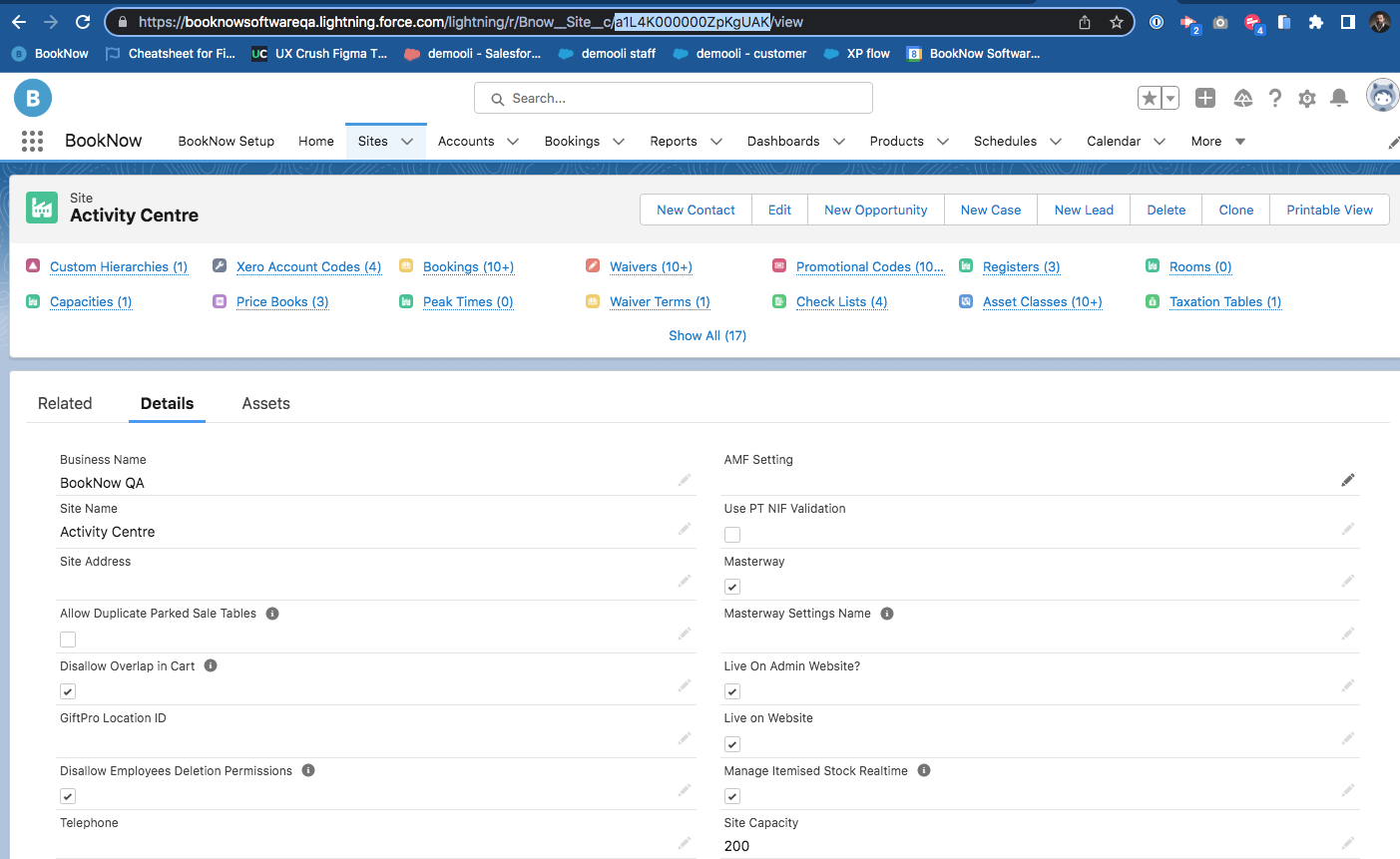
Task: Expand the Accounts tab dropdown chevron
Action: 513,142
